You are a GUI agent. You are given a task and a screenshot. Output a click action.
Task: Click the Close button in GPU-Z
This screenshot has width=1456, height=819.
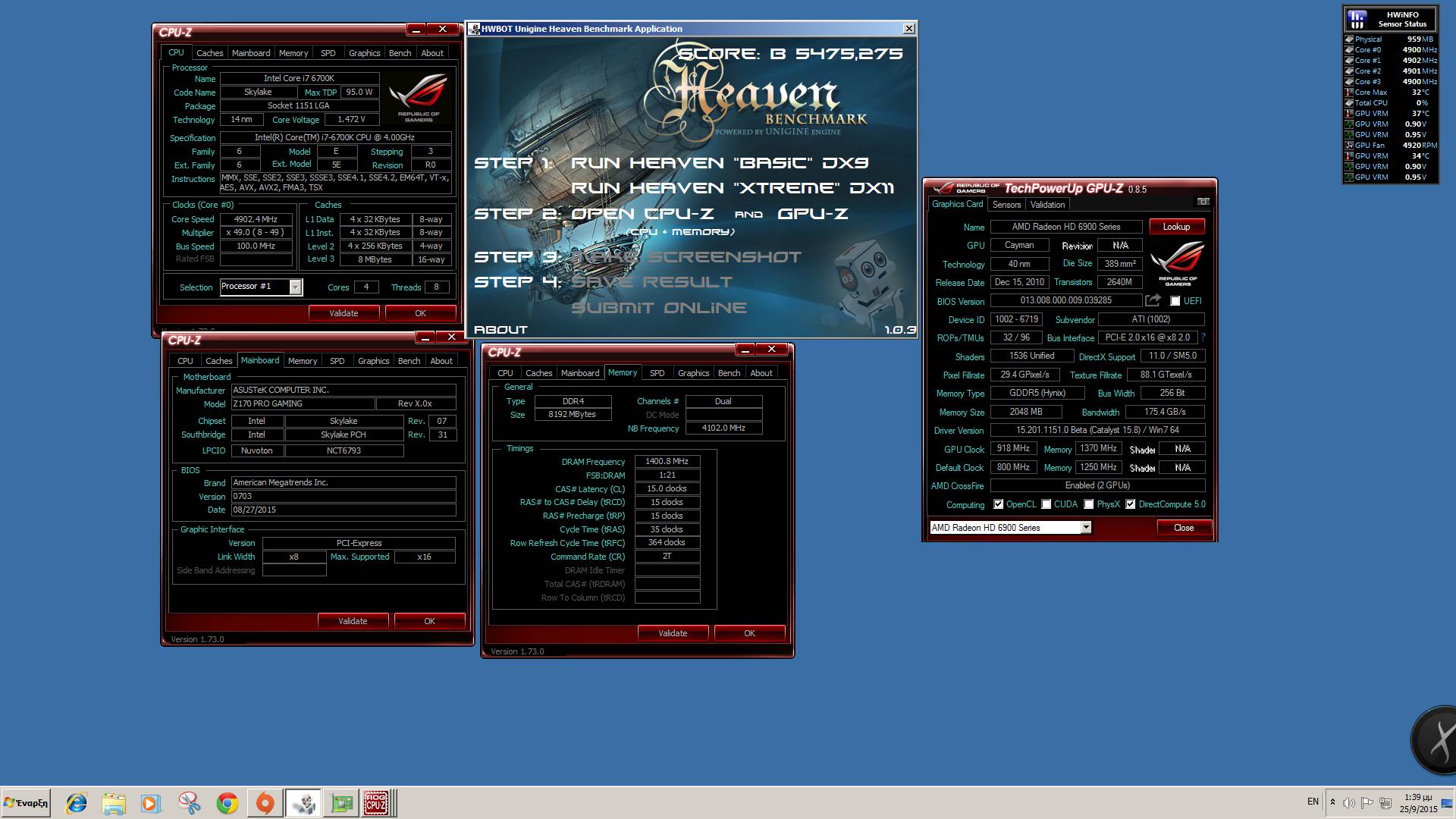(x=1183, y=528)
